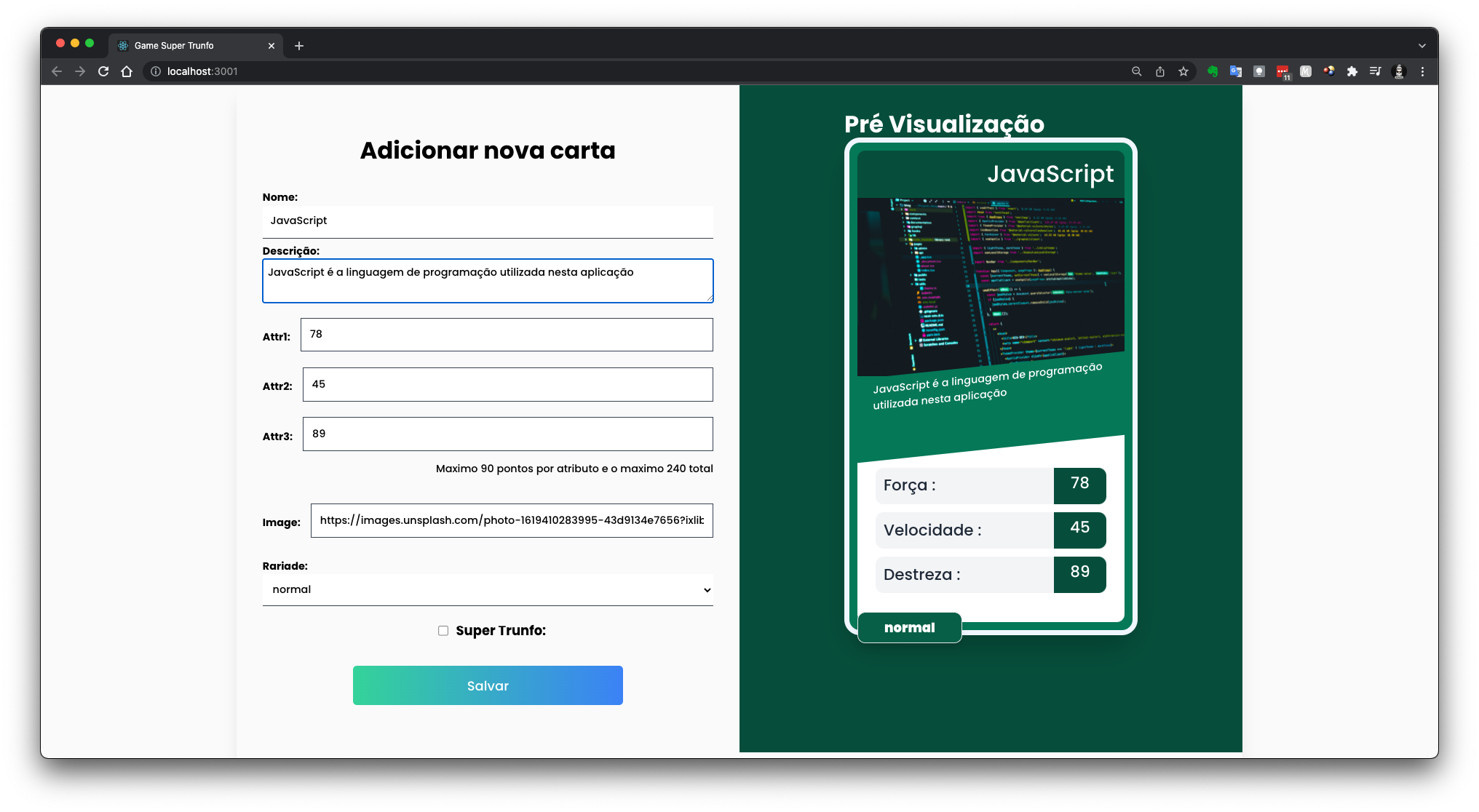Open the Google Translate extension
Viewport: 1479px width, 812px height.
1236,71
